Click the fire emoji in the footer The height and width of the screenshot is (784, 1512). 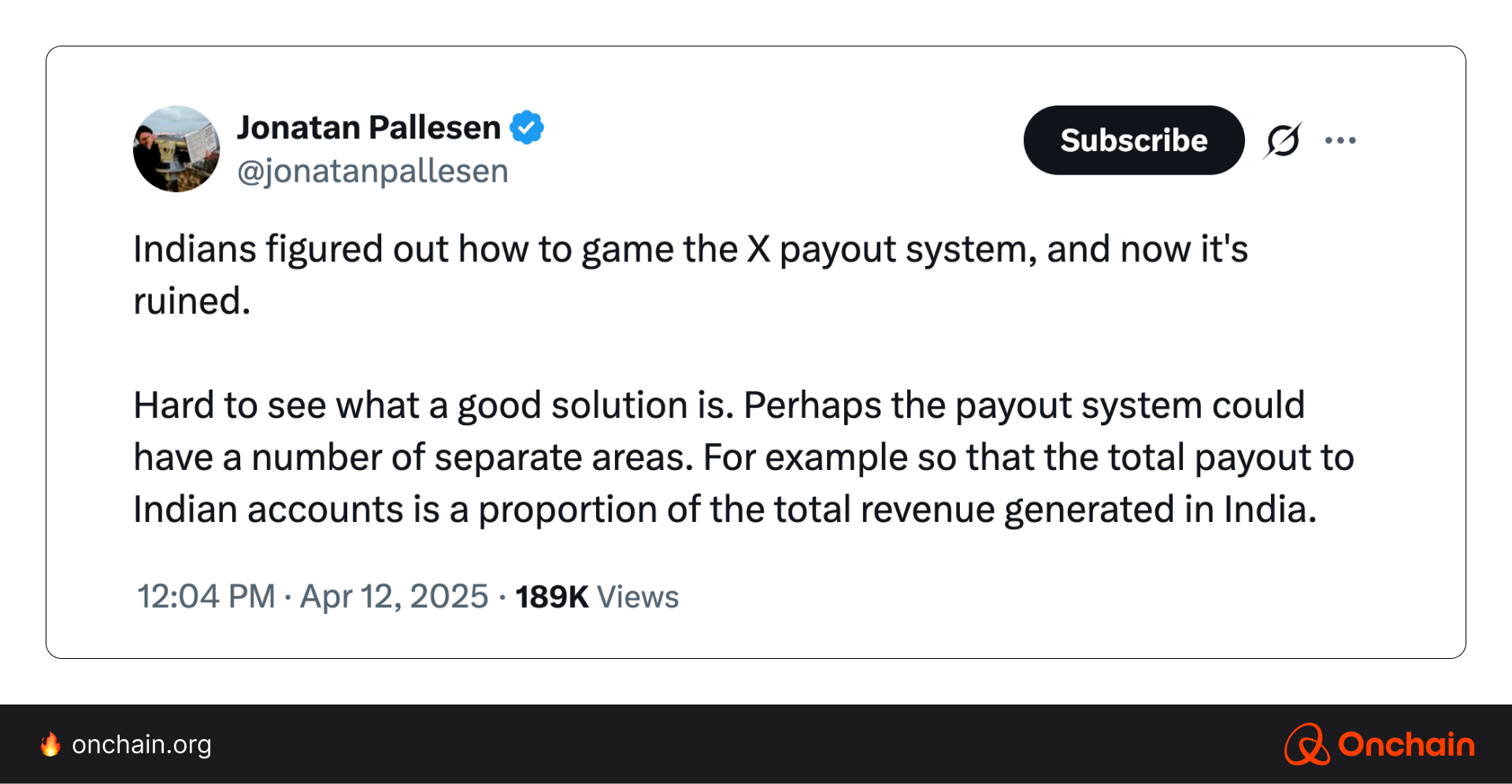(x=50, y=744)
